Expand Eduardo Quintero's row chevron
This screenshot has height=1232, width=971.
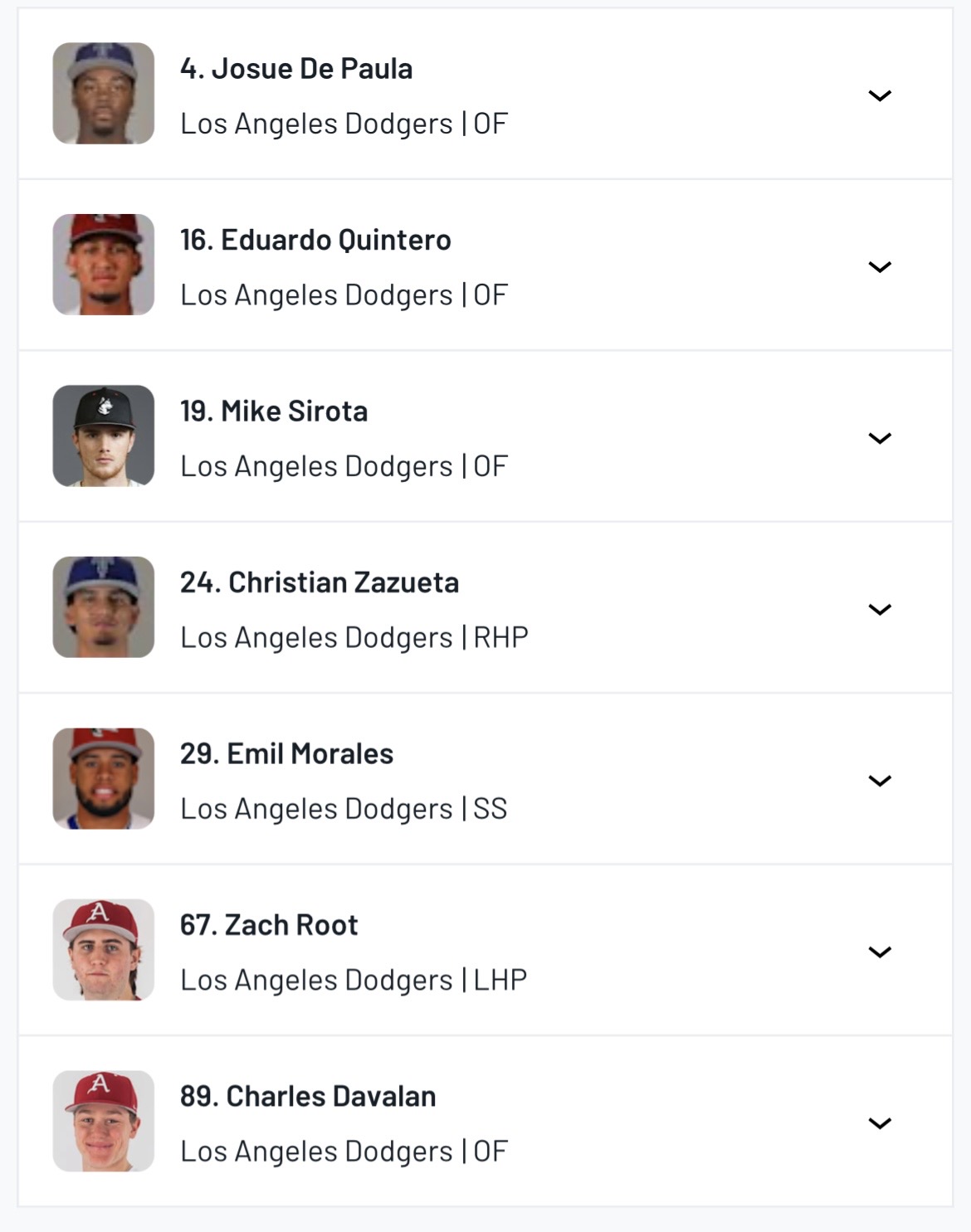click(879, 266)
